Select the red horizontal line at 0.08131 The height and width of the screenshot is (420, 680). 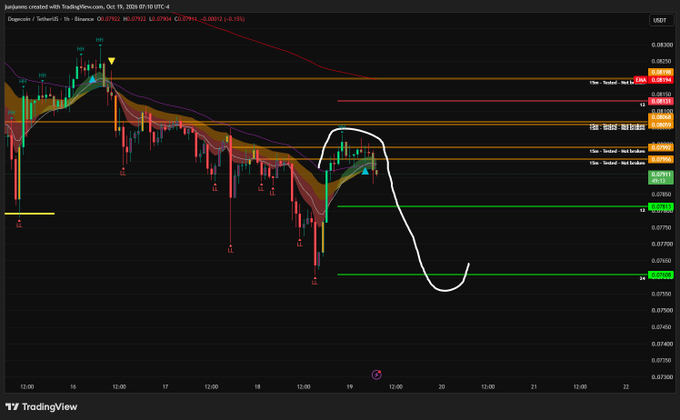[x=492, y=101]
